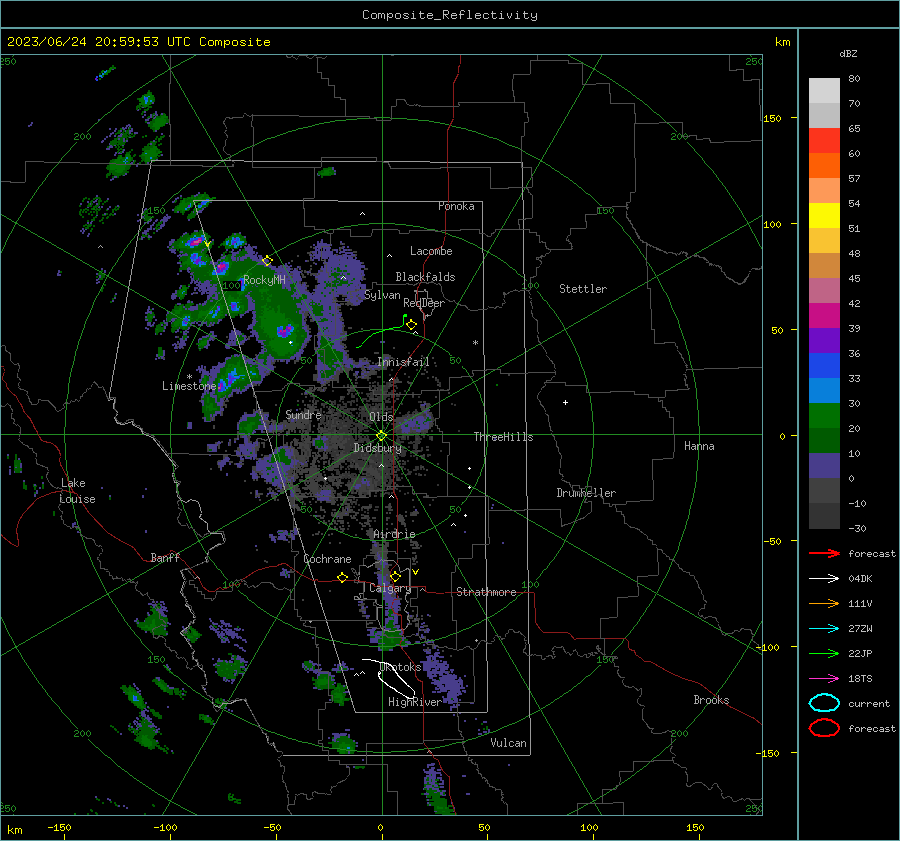Screen dimensions: 900x841
Task: Click the bright yellow swatch between 54 and 51 dBZ
Action: pos(824,216)
